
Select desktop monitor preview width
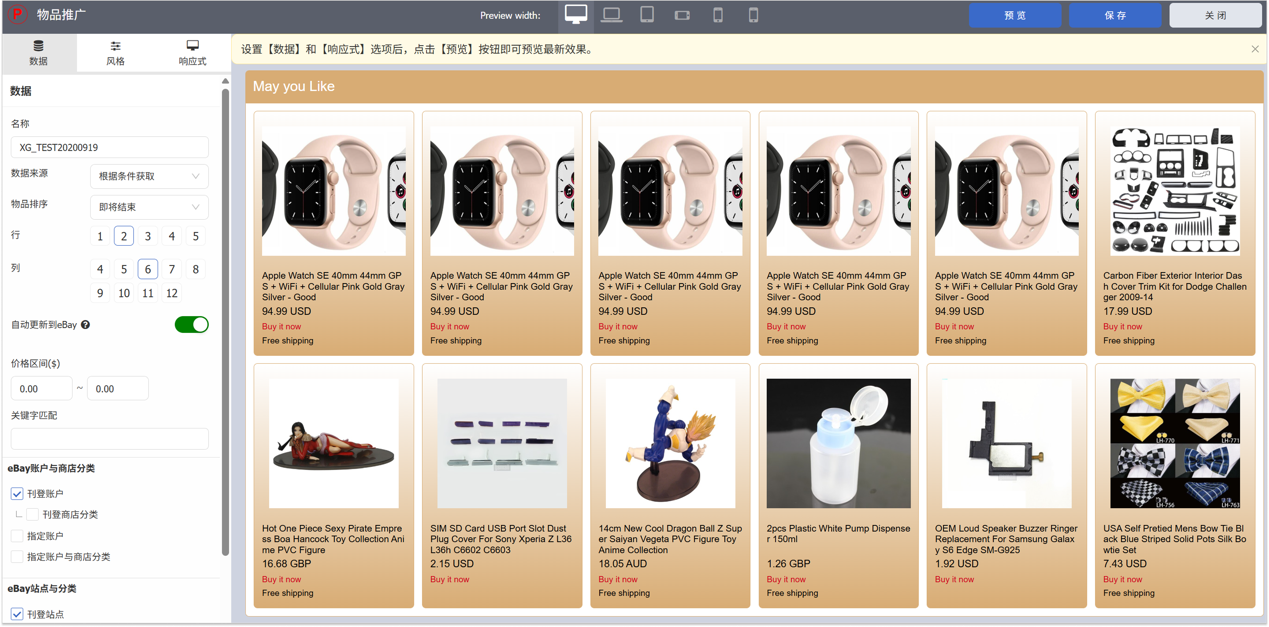coord(576,15)
